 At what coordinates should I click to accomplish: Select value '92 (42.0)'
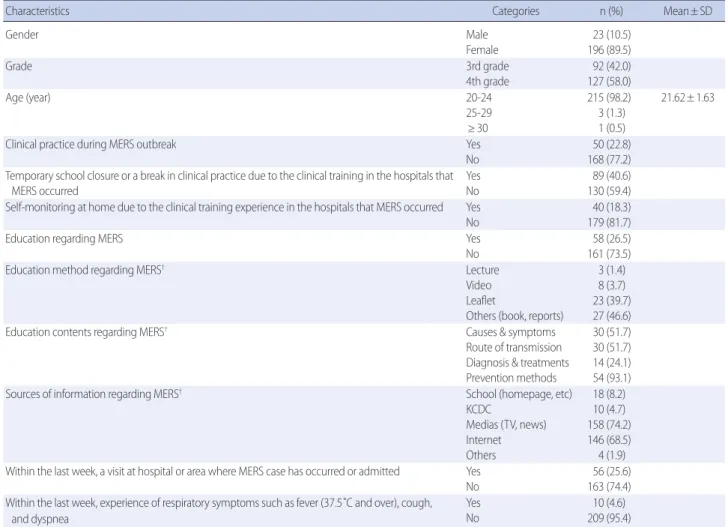(x=612, y=66)
